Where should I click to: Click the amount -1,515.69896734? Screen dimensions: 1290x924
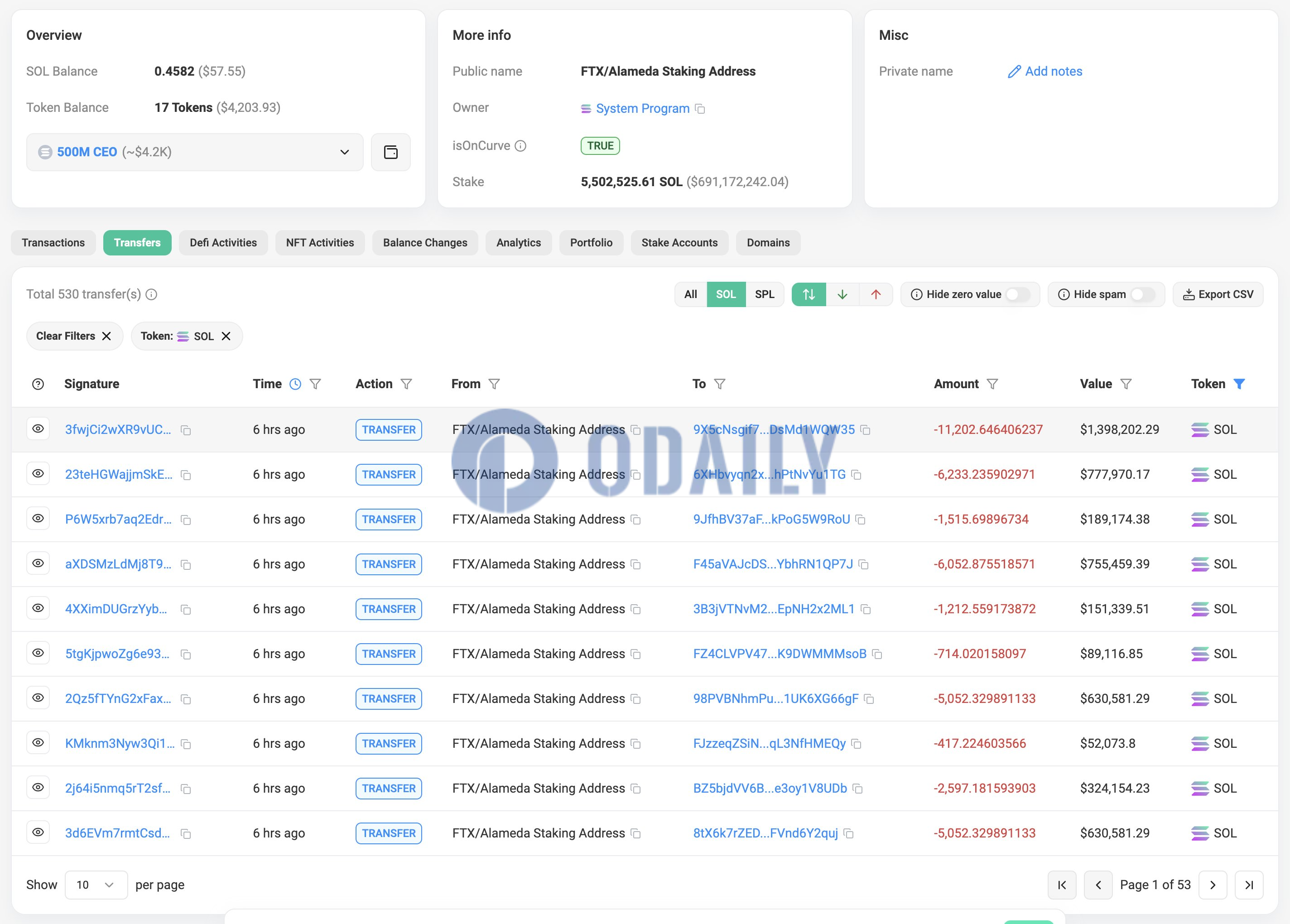(x=981, y=520)
